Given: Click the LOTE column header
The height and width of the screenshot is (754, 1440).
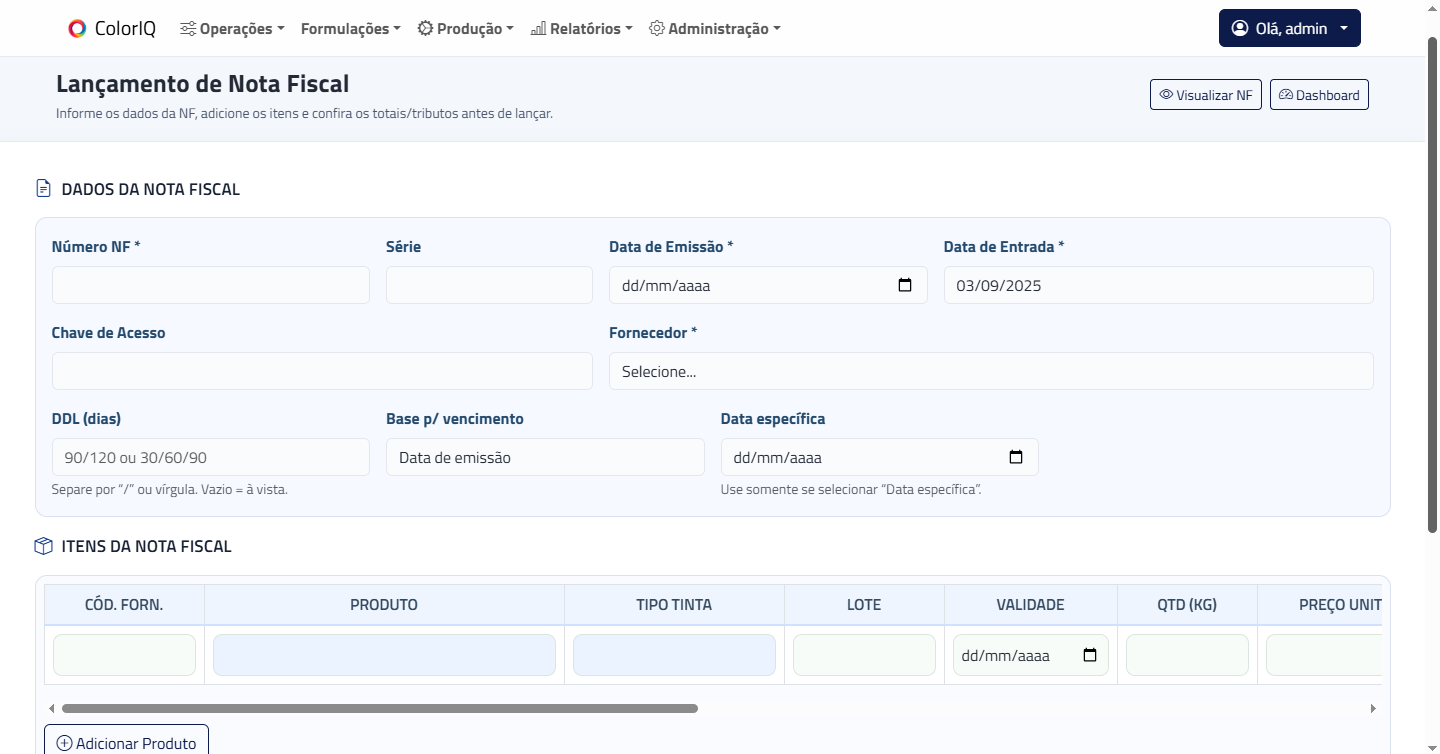Looking at the screenshot, I should tap(864, 605).
